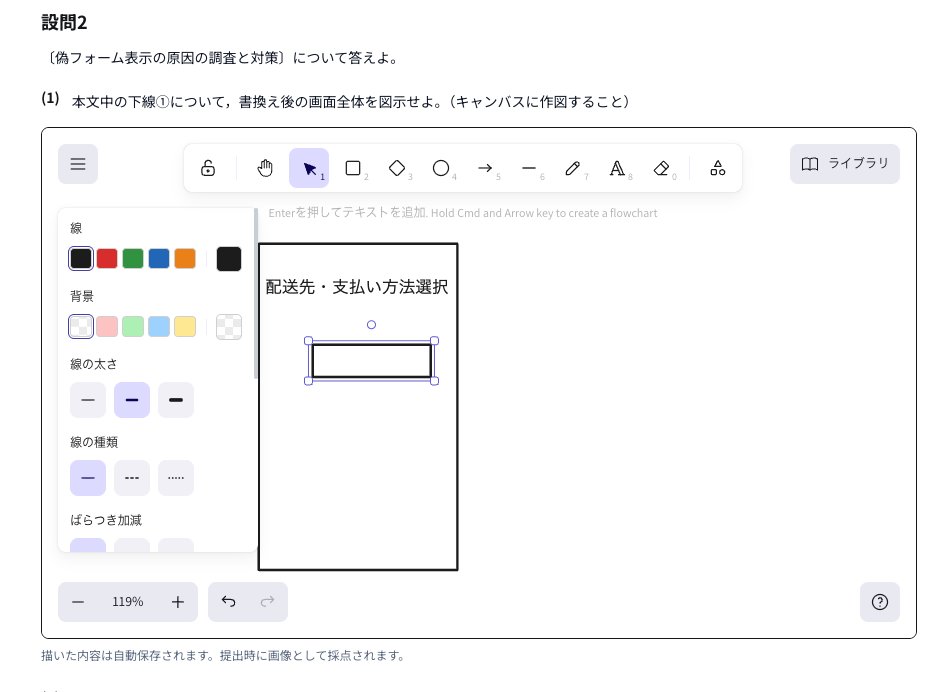Select the Line drawing tool

529,168
